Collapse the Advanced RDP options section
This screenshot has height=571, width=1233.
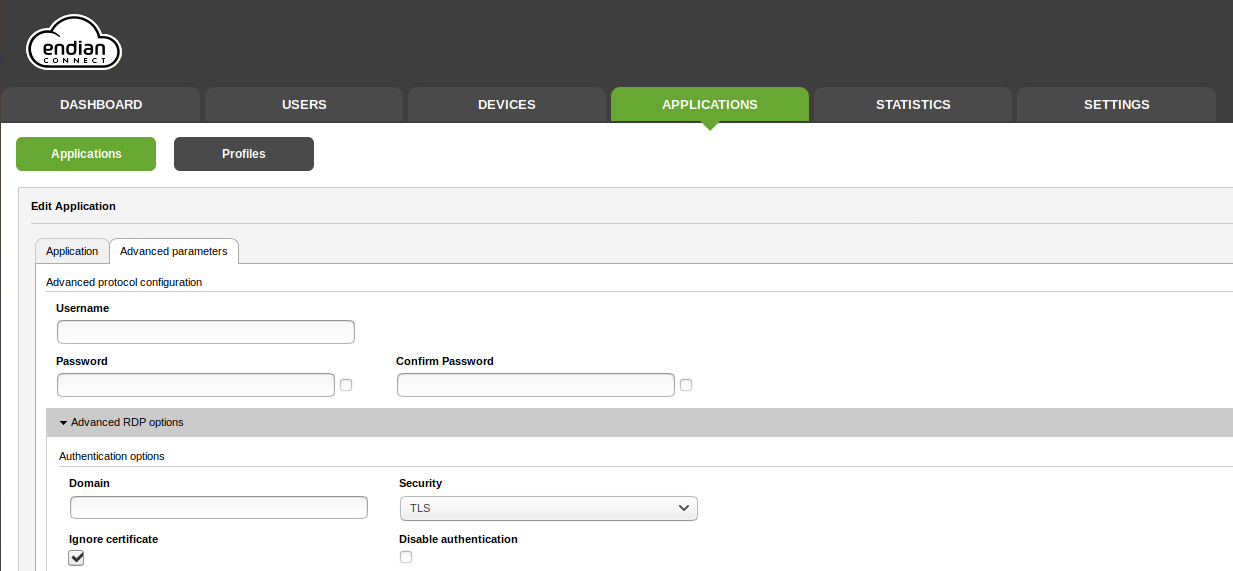(121, 422)
